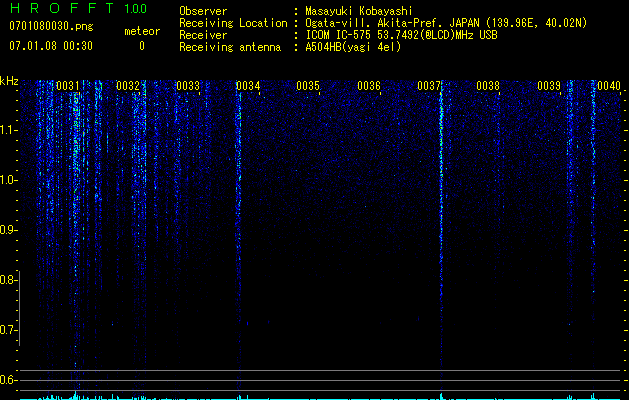The height and width of the screenshot is (400, 629).
Task: Click the 1.1 kHz axis label
Action: click(x=8, y=130)
